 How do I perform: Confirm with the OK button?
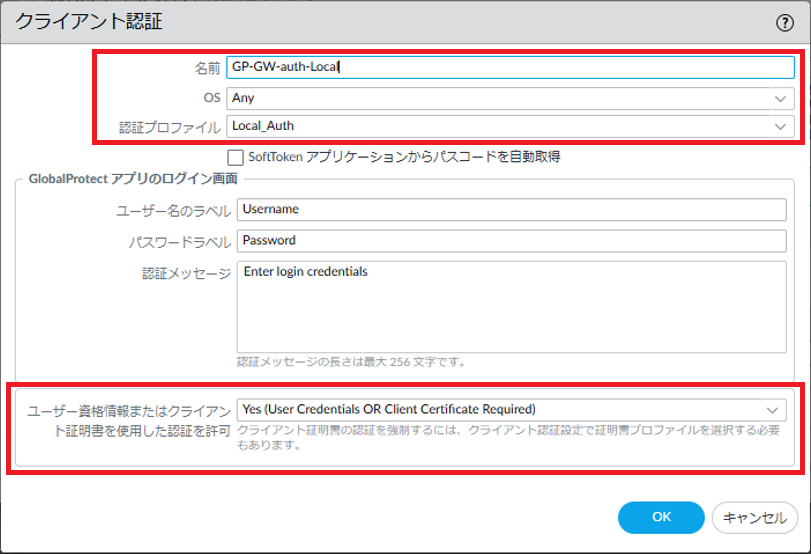661,517
